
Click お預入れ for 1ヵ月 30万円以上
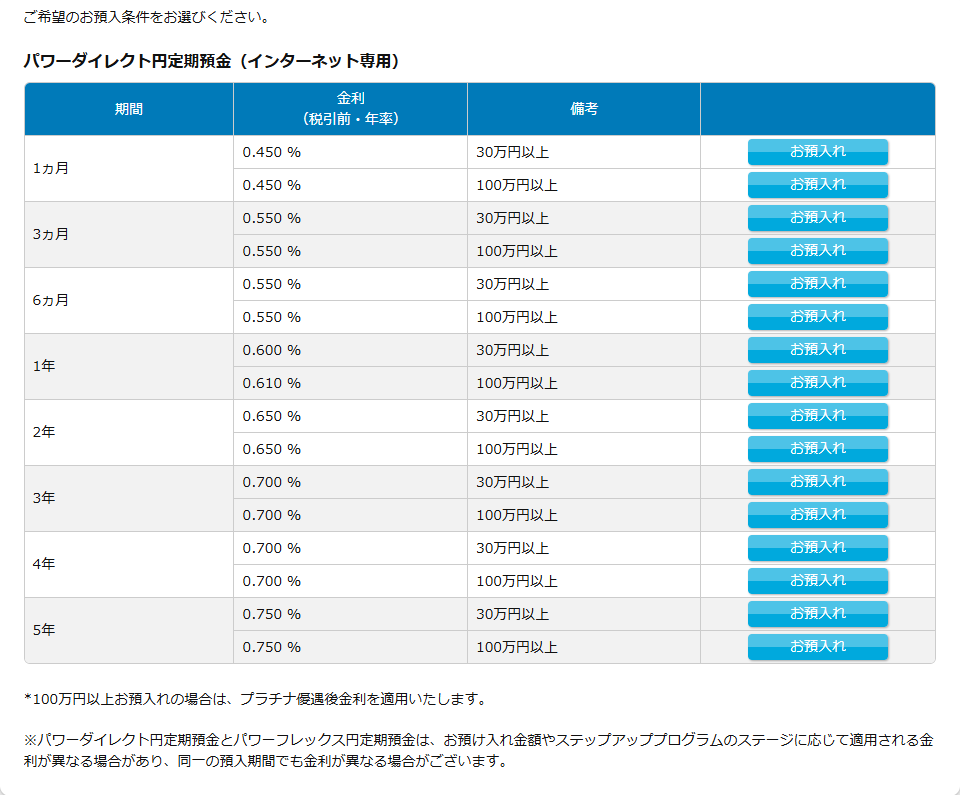point(817,152)
